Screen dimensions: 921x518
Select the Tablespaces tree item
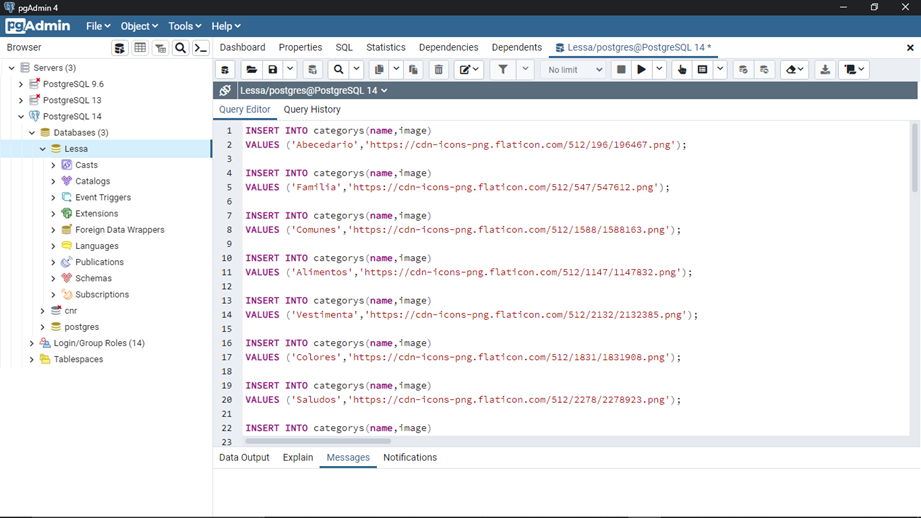coord(78,359)
